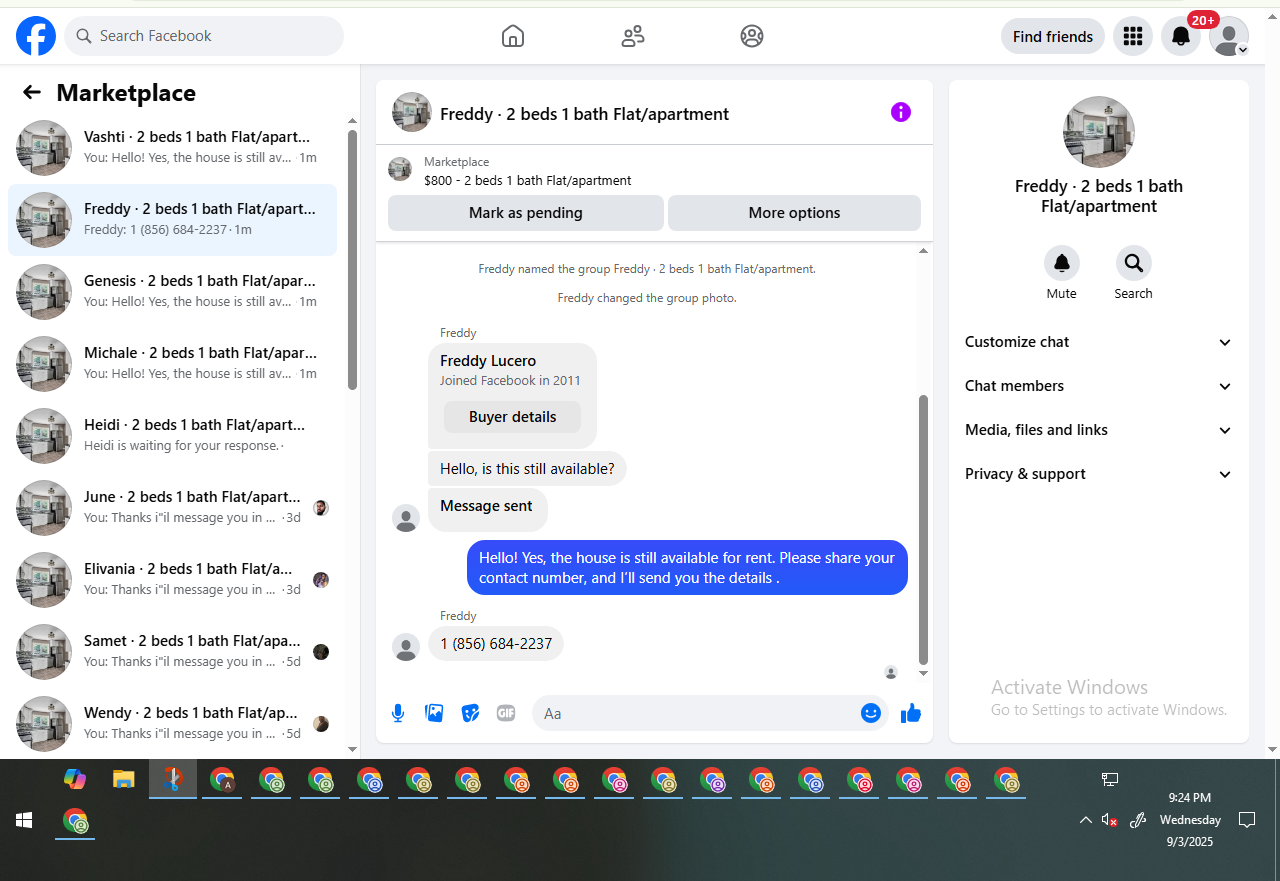Screen dimensions: 1280x881
Task: Open the Genesis conversation
Action: [172, 292]
